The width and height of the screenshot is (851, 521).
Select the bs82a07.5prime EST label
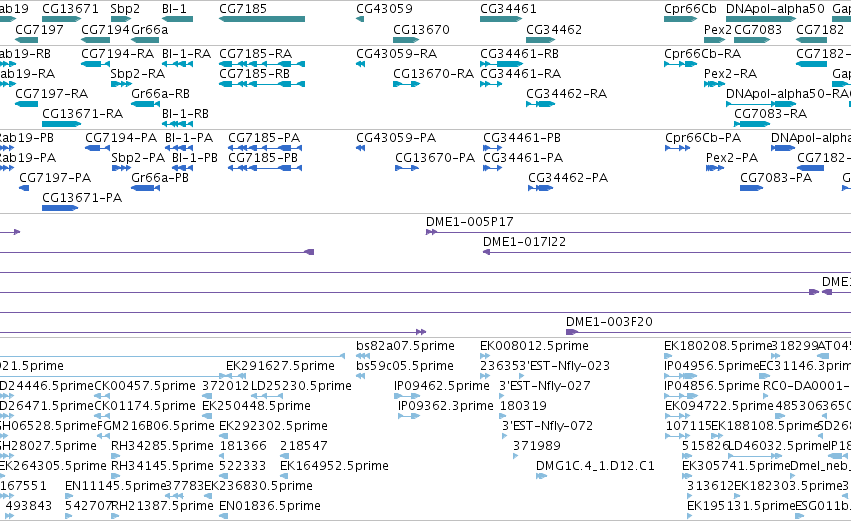405,346
